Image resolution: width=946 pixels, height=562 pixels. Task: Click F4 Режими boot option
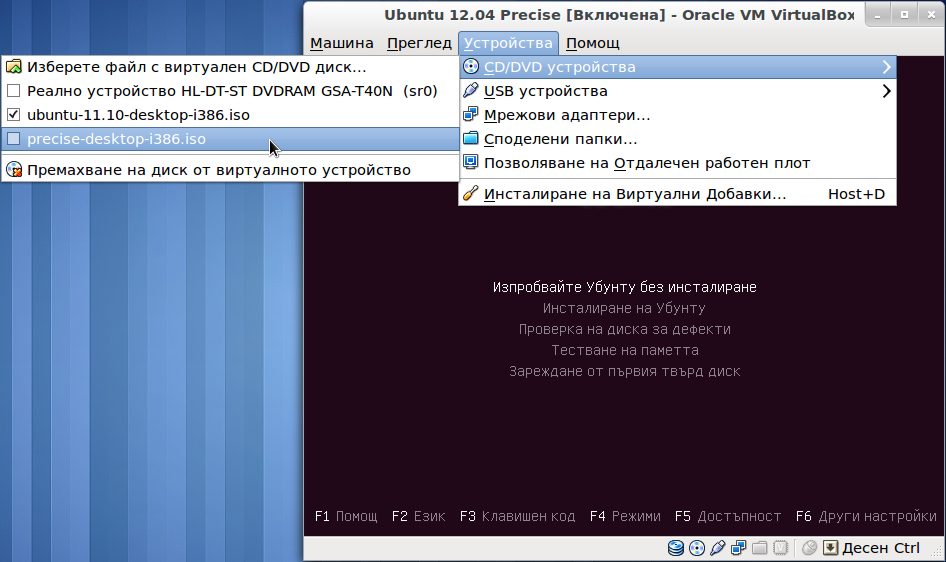pyautogui.click(x=625, y=516)
